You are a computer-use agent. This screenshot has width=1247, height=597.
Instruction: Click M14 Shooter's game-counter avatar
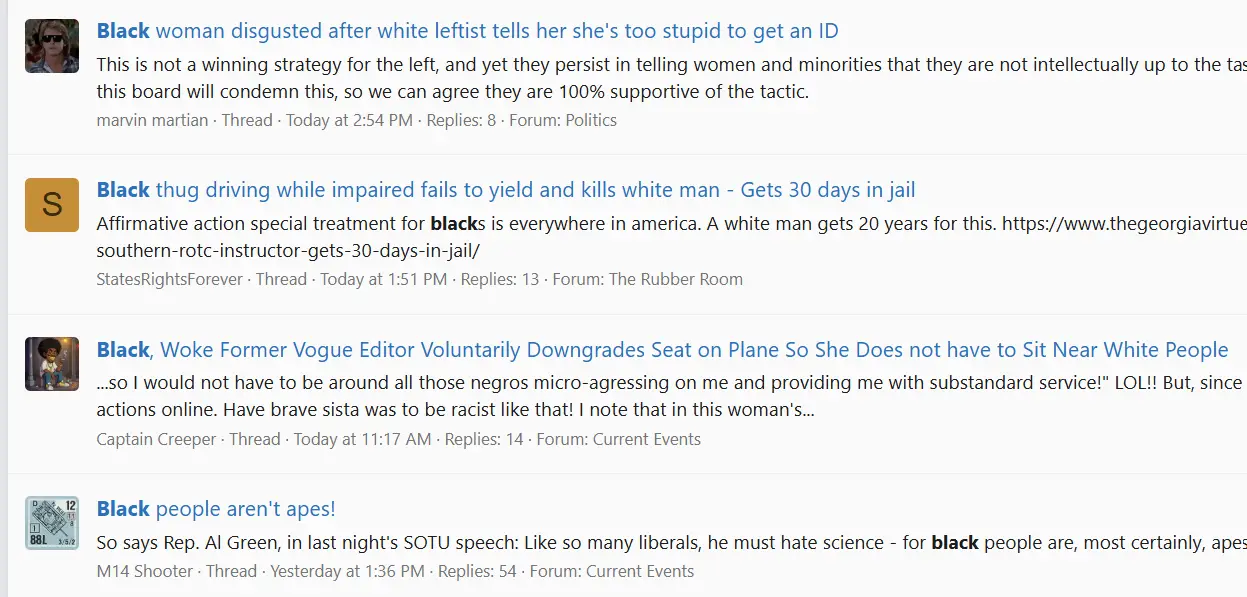tap(52, 523)
